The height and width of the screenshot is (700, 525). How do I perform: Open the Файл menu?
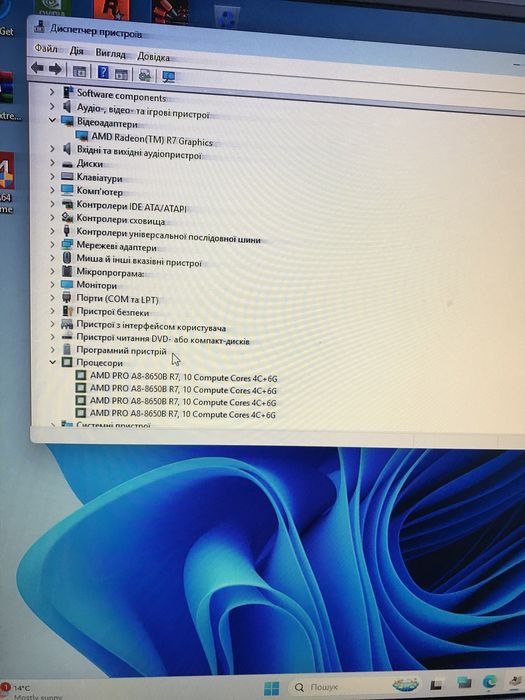[x=46, y=48]
